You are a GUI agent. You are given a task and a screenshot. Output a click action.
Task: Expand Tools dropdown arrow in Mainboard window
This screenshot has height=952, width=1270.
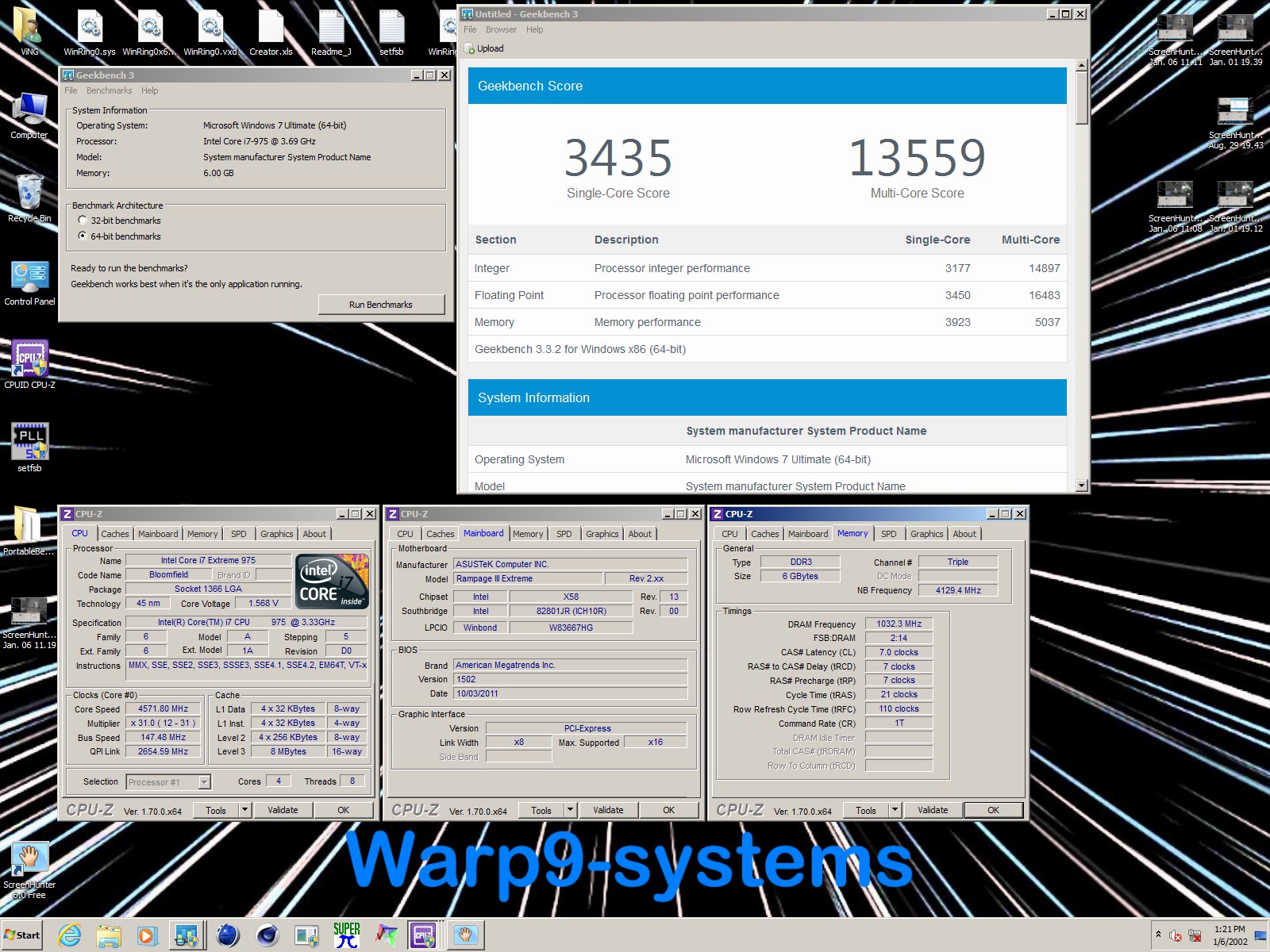(571, 810)
